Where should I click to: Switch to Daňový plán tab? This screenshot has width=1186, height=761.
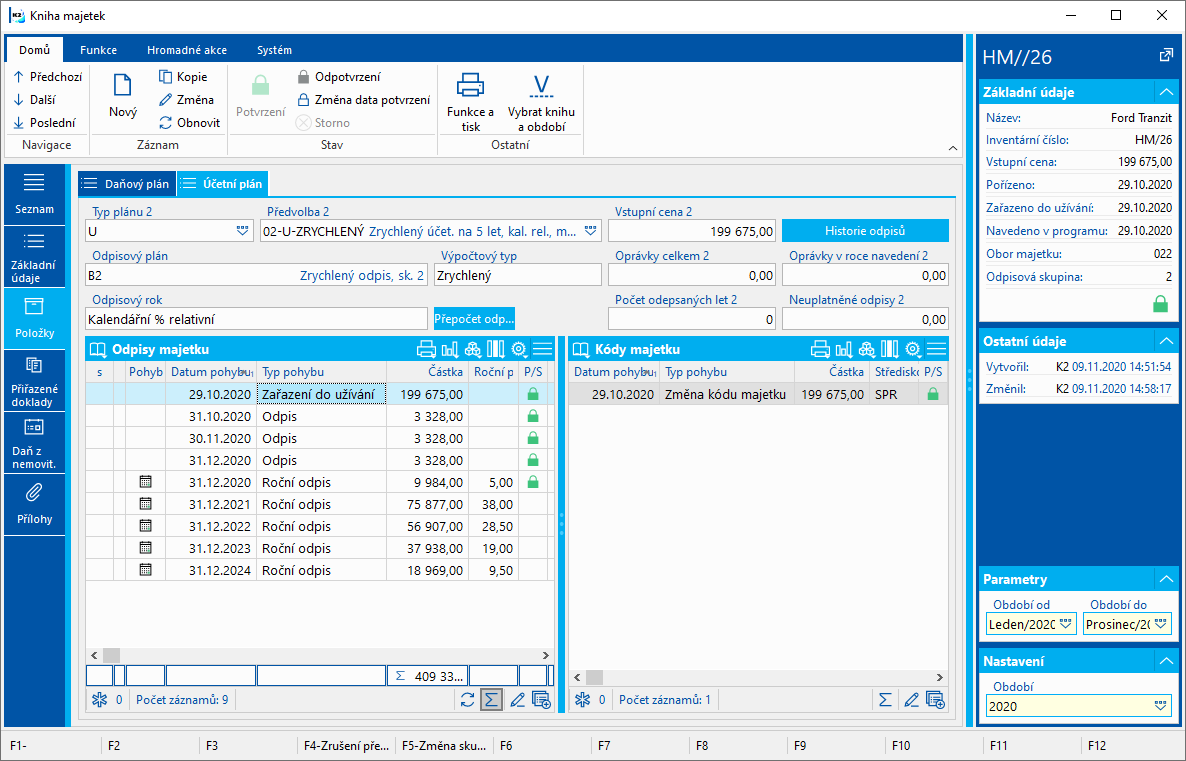pyautogui.click(x=127, y=183)
